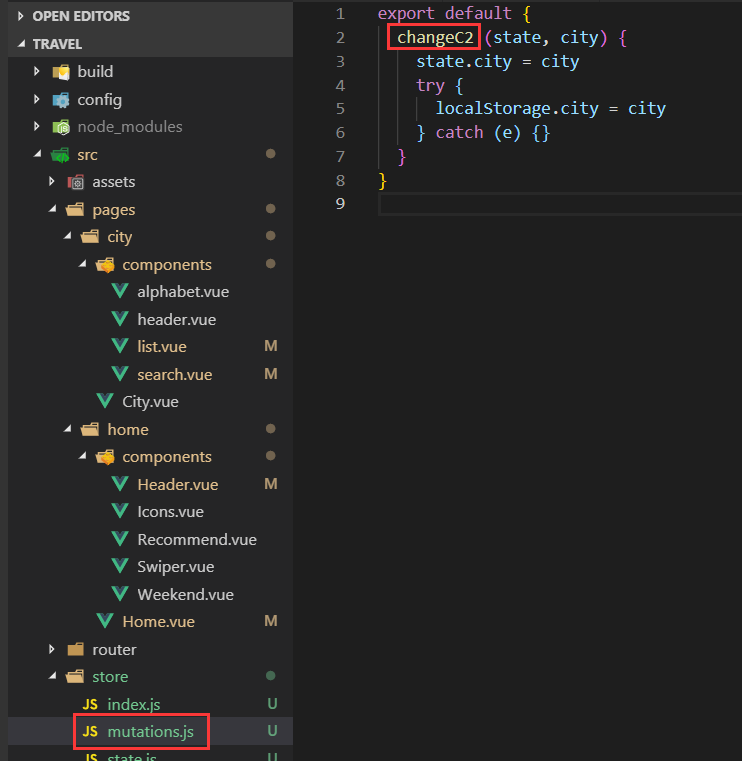Click the Vue icon beside Weekend.vue
The height and width of the screenshot is (761, 742).
click(120, 594)
